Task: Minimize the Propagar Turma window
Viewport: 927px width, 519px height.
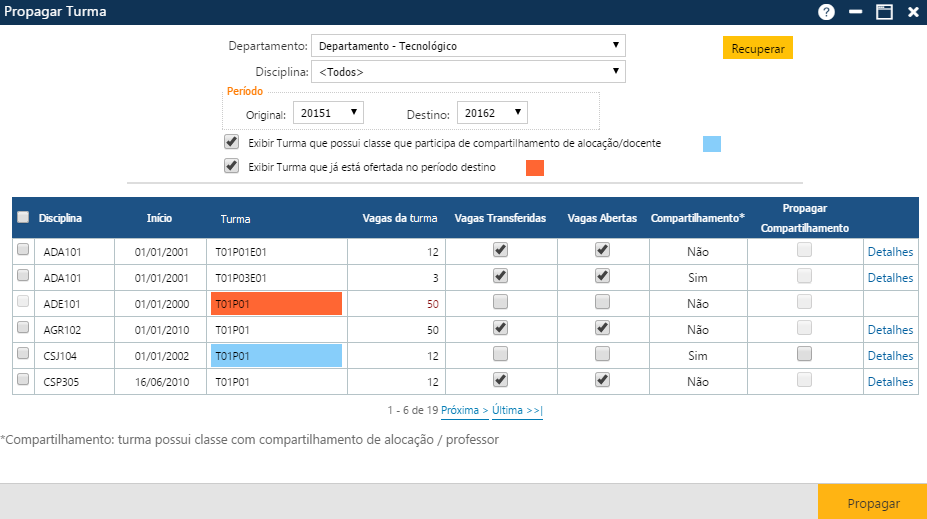Action: tap(855, 12)
